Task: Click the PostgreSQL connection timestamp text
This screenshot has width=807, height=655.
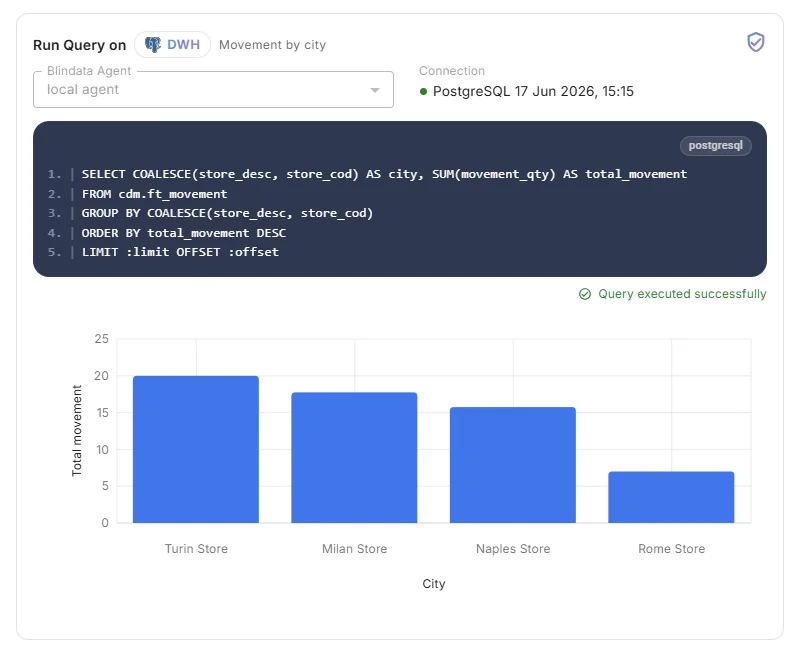Action: (x=533, y=92)
